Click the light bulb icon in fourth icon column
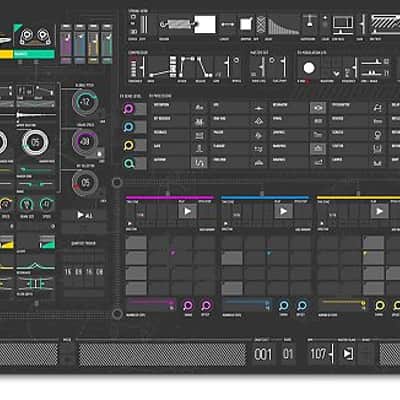 click(377, 135)
